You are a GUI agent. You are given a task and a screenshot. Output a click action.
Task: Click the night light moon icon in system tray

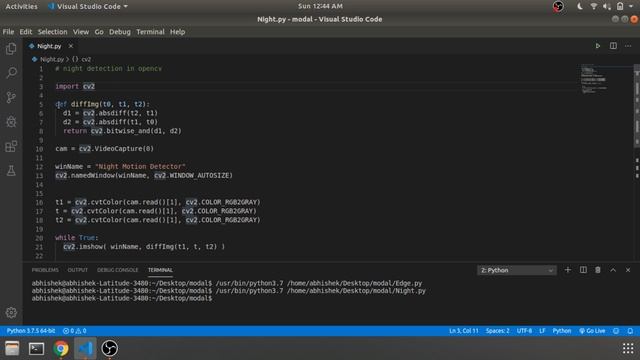click(x=579, y=6)
